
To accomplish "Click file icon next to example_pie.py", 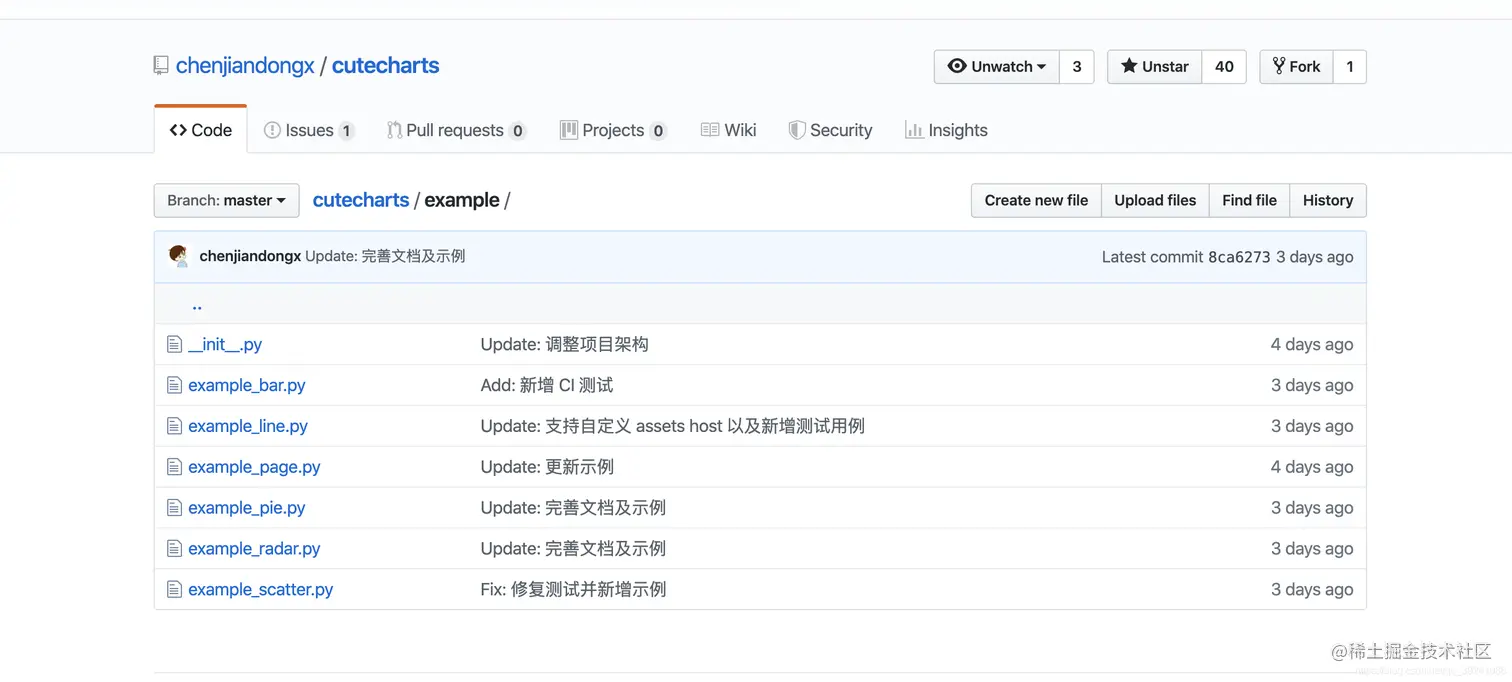I will point(174,508).
